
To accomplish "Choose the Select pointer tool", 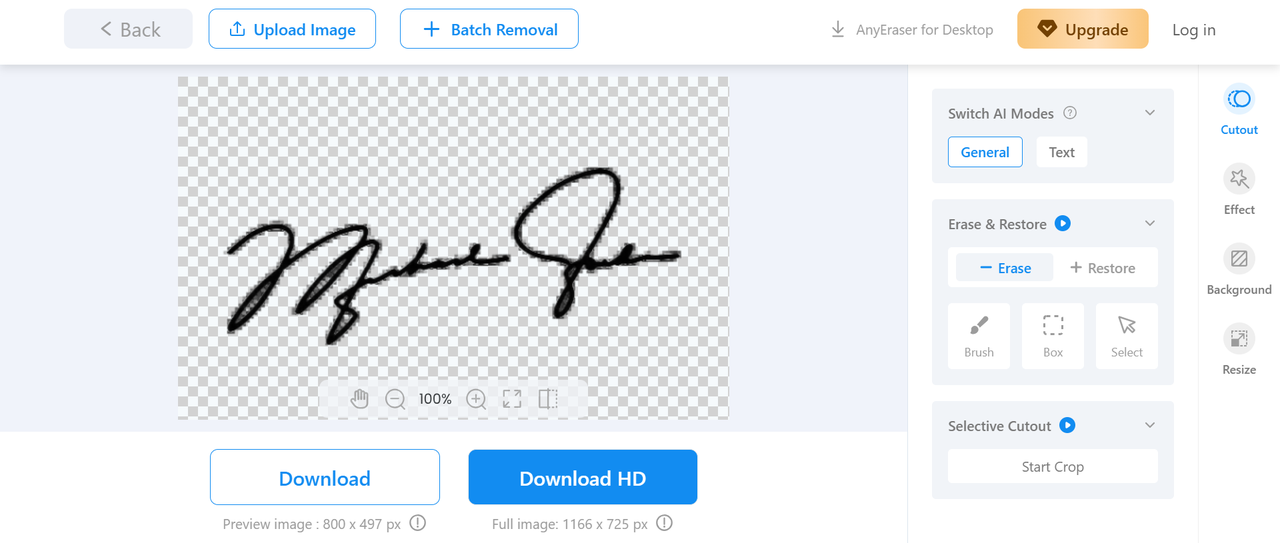I will point(1127,337).
